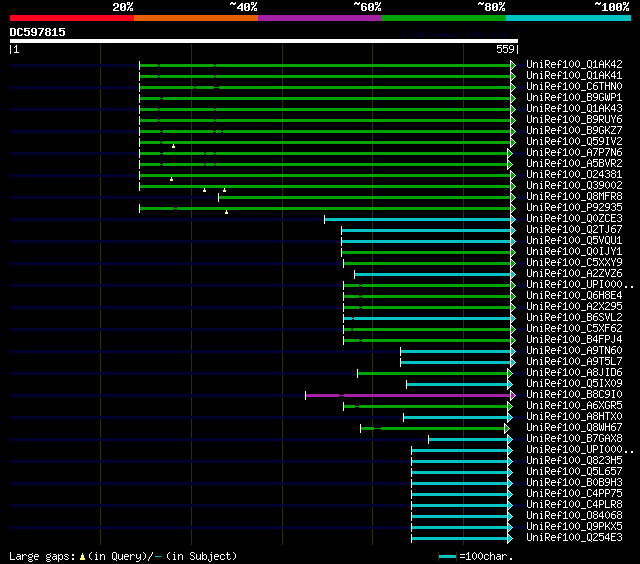Screen dimensions: 640x564
Task: Click the yellow gap marker under the Q59IV2 alignment
Action: click(173, 146)
